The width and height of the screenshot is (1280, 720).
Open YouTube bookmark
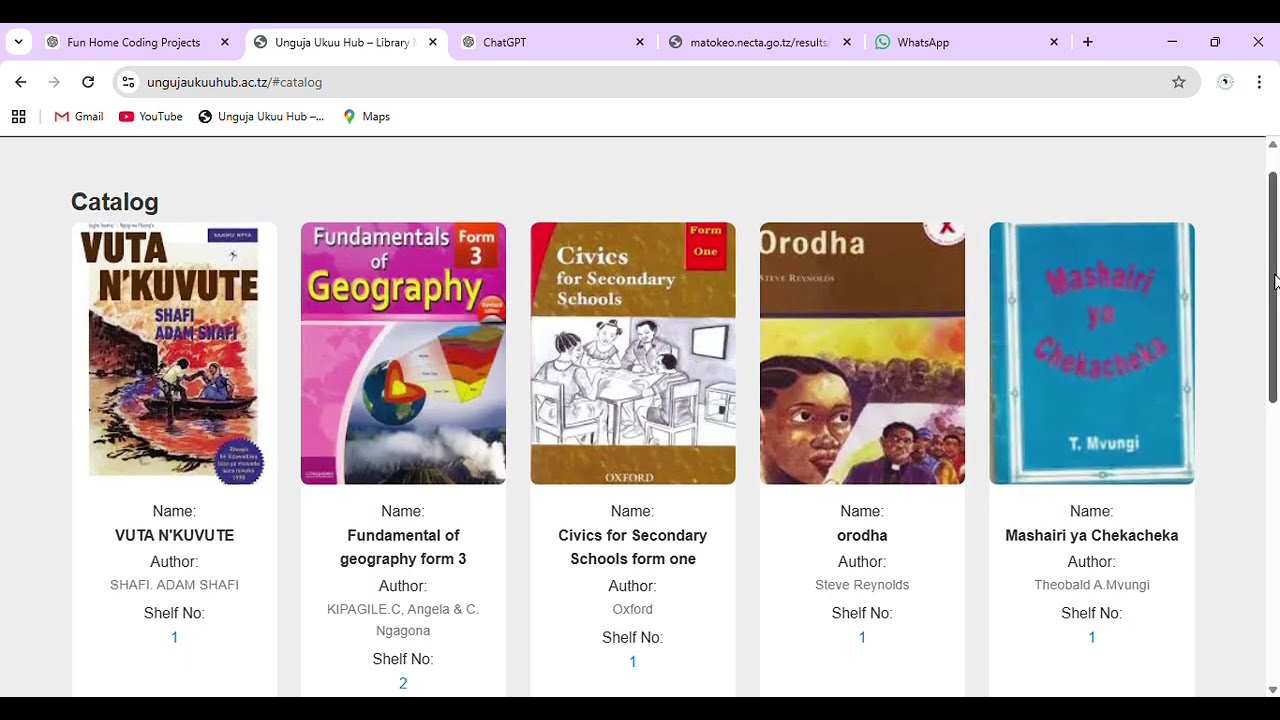(x=151, y=117)
